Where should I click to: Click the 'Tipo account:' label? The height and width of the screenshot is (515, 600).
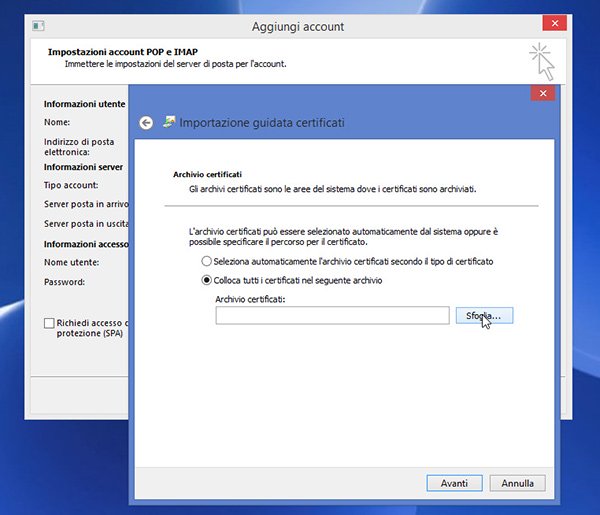coord(71,185)
